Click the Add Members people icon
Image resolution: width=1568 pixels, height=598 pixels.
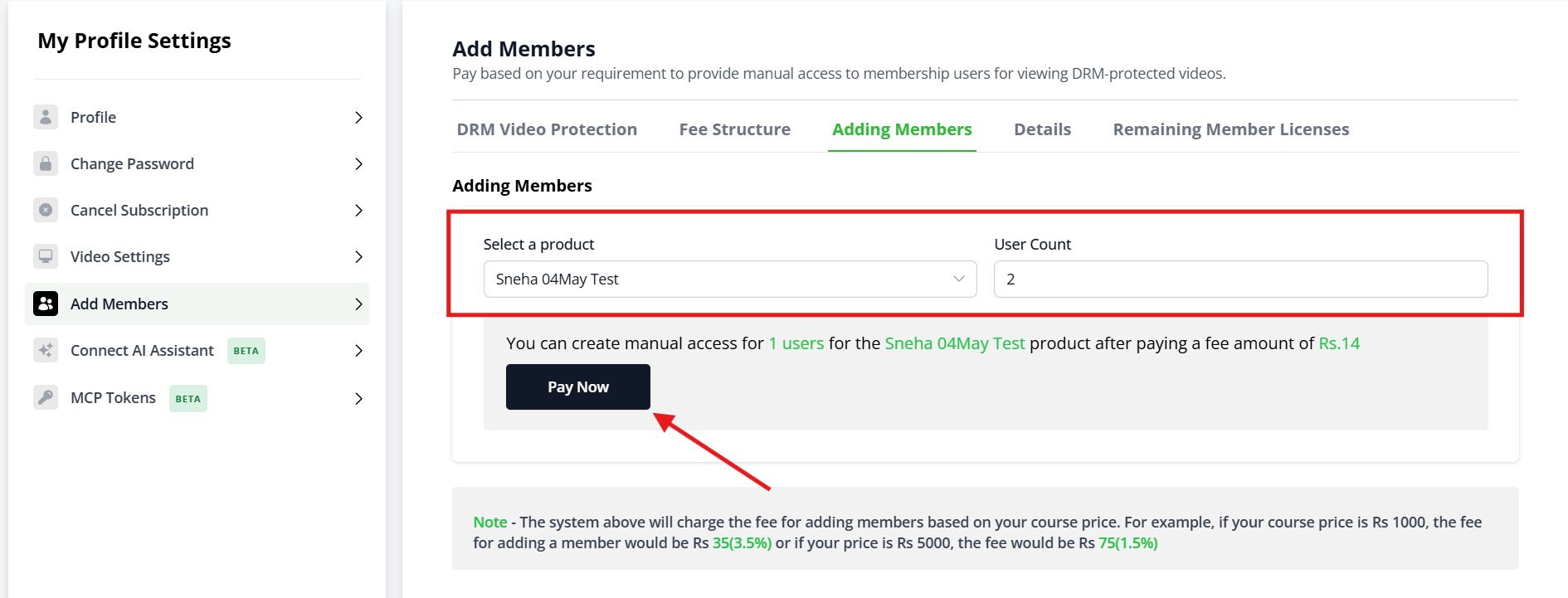(46, 304)
